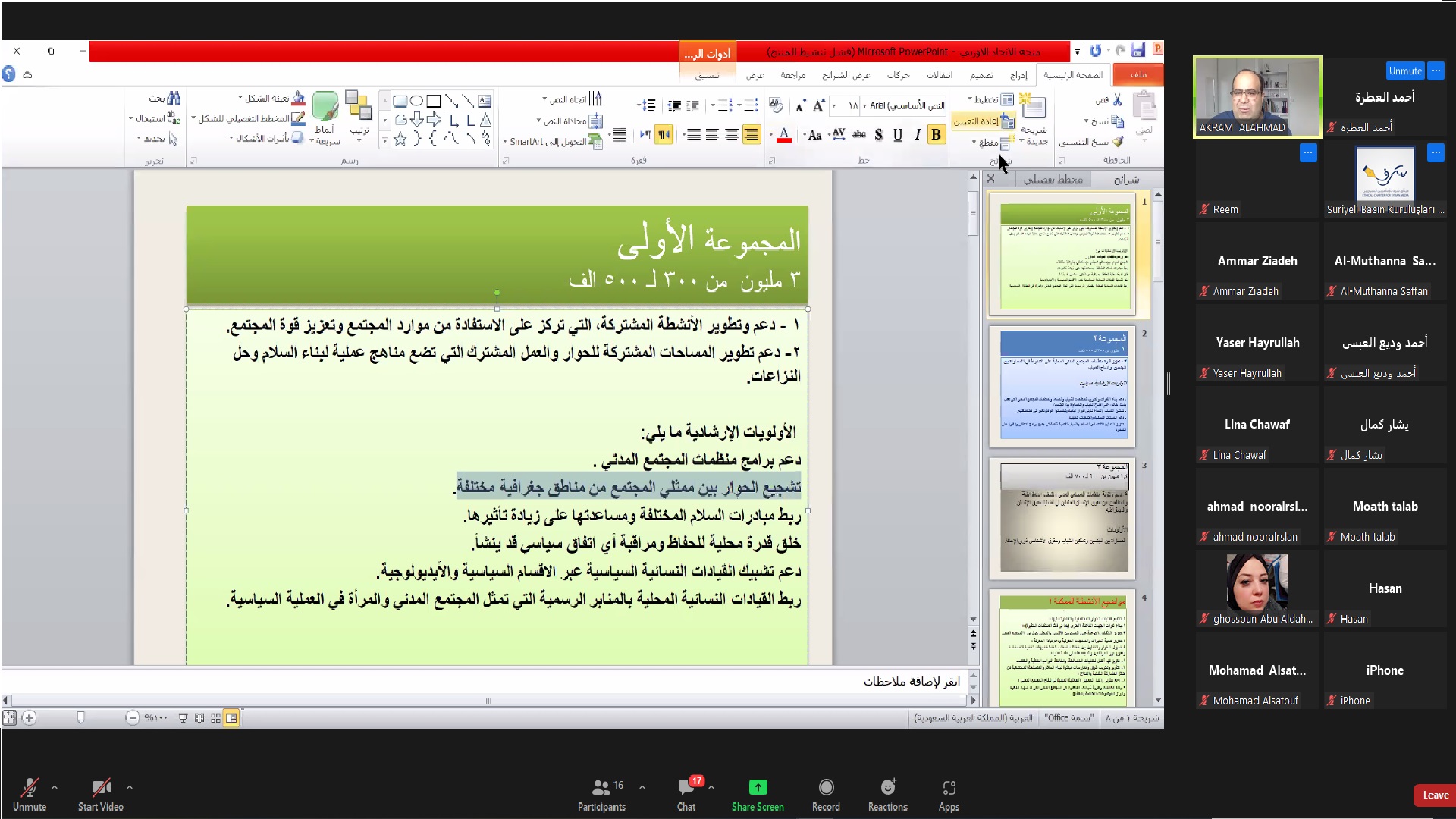This screenshot has height=819, width=1456.
Task: Click the Find binoculars icon (بحث)
Action: pyautogui.click(x=174, y=98)
